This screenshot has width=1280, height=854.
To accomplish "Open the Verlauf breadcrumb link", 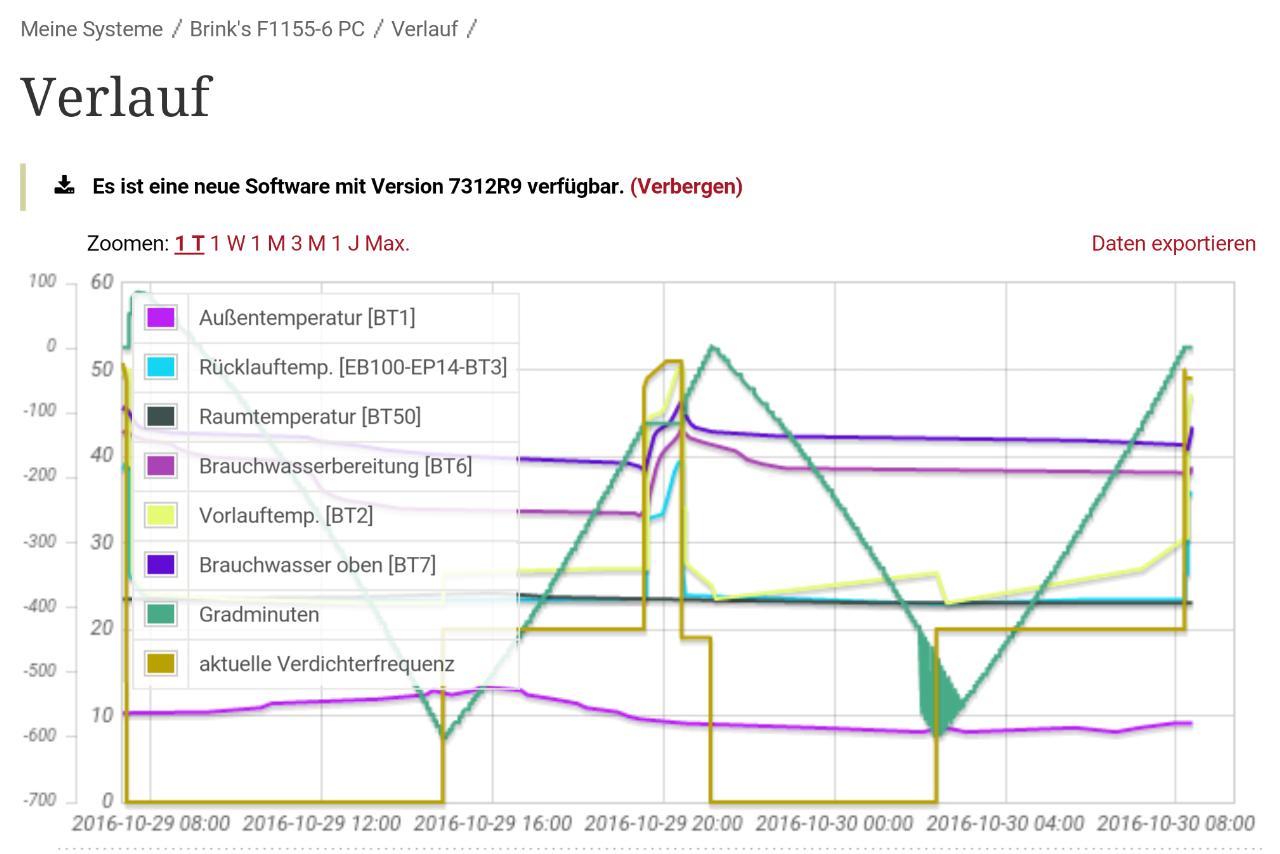I will pyautogui.click(x=424, y=29).
